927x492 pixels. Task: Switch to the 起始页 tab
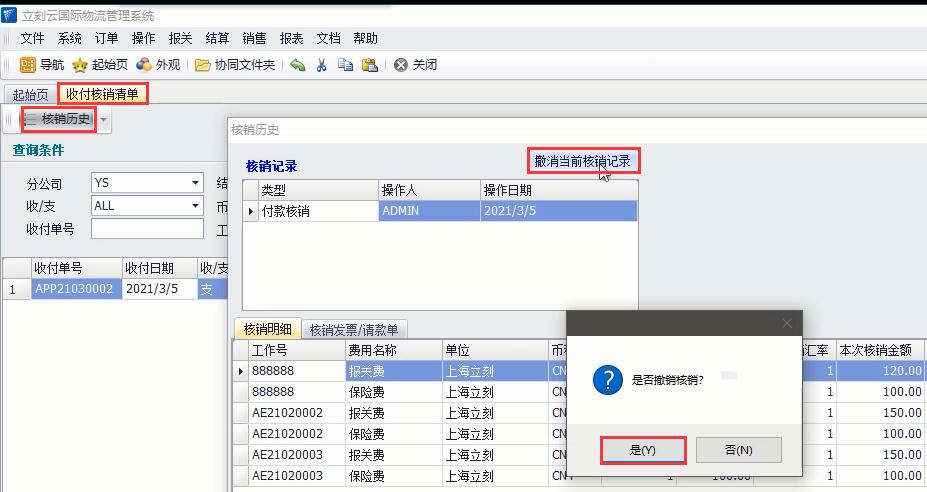[30, 95]
